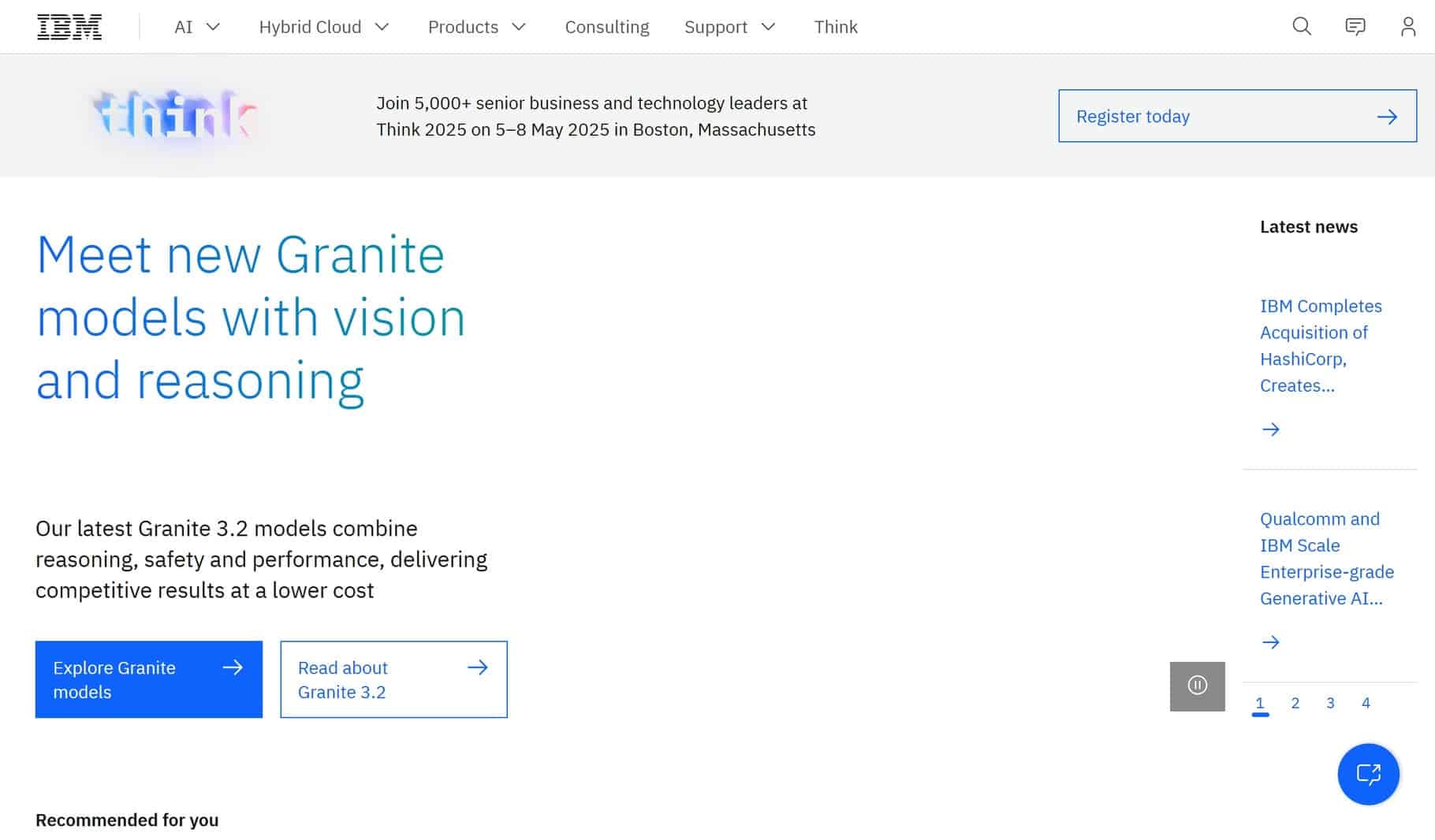Screen dimensions: 1435x840
Task: Go to news page 2
Action: [x=1295, y=703]
